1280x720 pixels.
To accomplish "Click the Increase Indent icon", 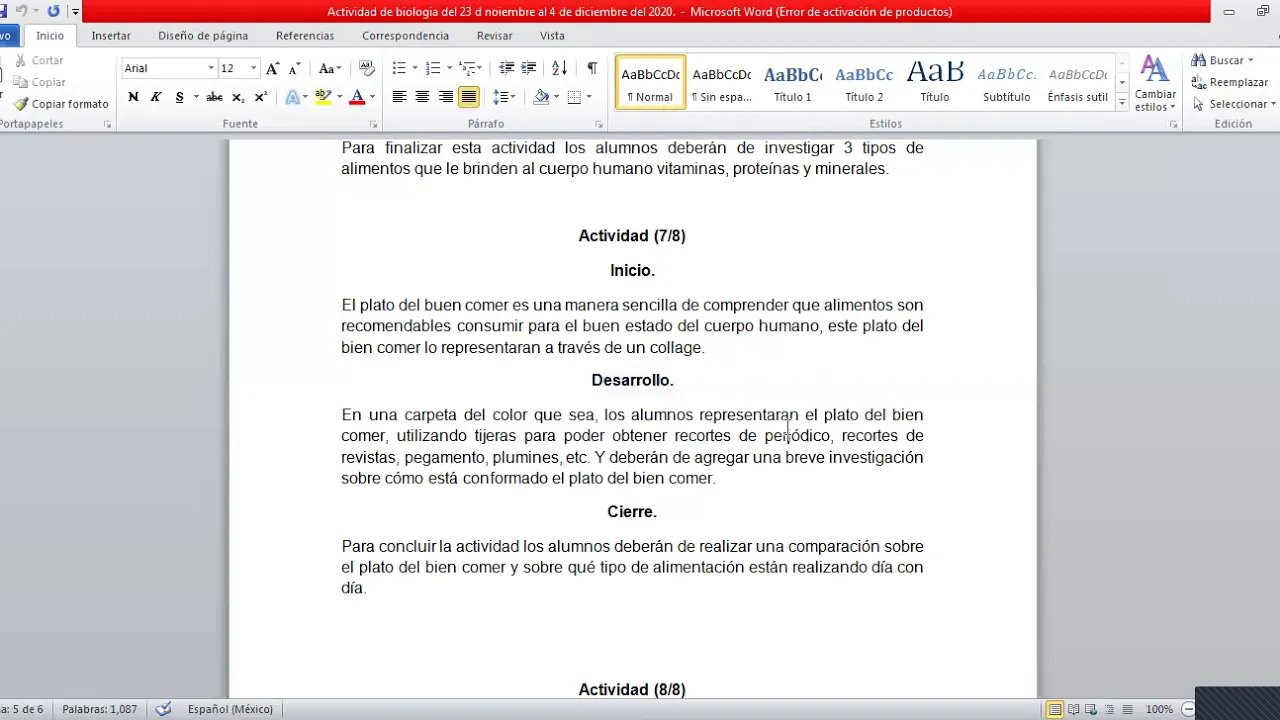I will tap(529, 68).
